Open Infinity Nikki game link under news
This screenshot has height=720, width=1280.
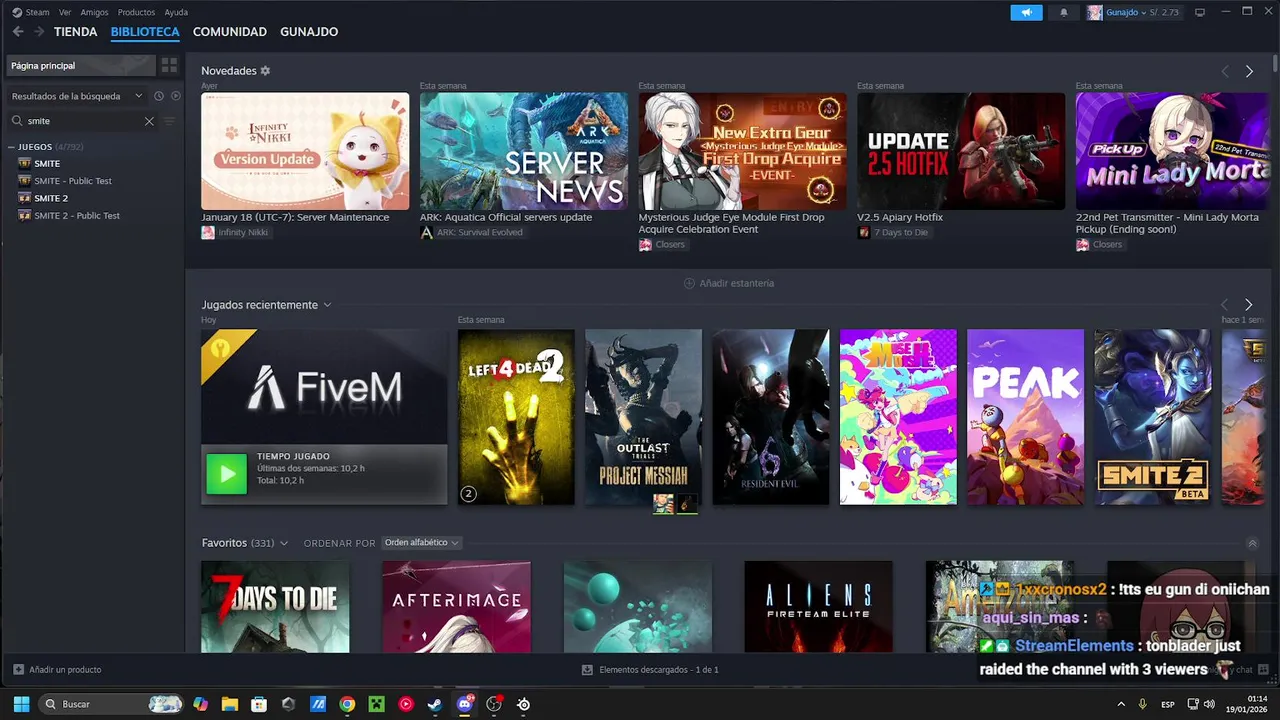point(238,232)
